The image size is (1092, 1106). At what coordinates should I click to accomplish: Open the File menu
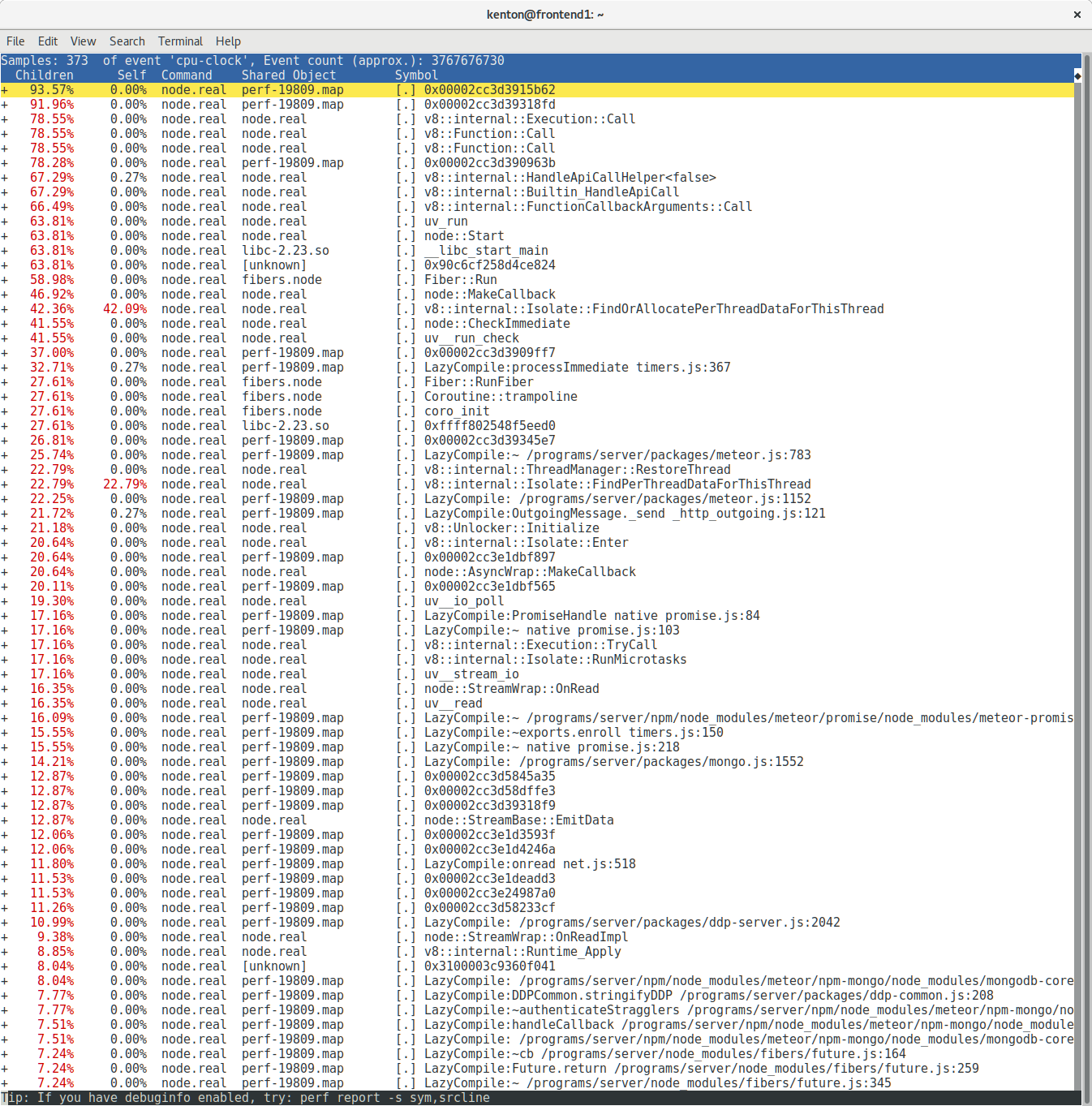(x=15, y=41)
